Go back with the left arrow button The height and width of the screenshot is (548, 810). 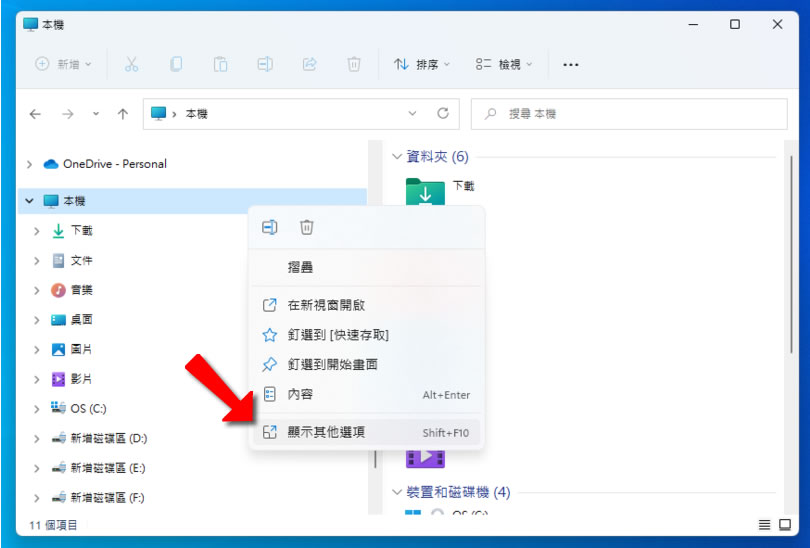(x=35, y=114)
